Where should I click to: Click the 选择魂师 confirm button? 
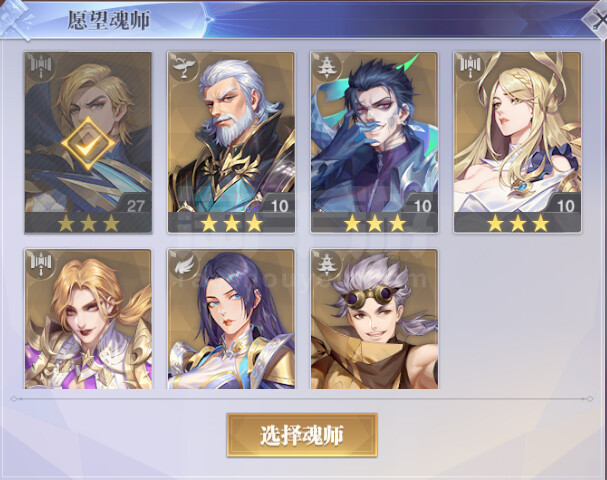[302, 435]
